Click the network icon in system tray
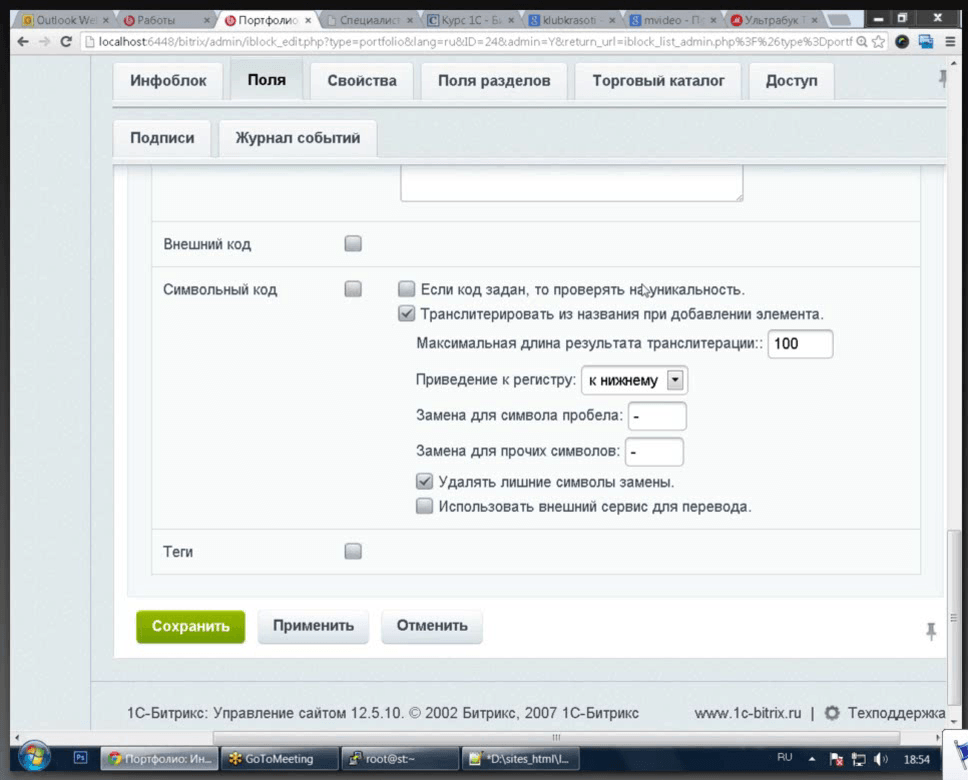Screen dimensions: 968x780 (x=858, y=759)
